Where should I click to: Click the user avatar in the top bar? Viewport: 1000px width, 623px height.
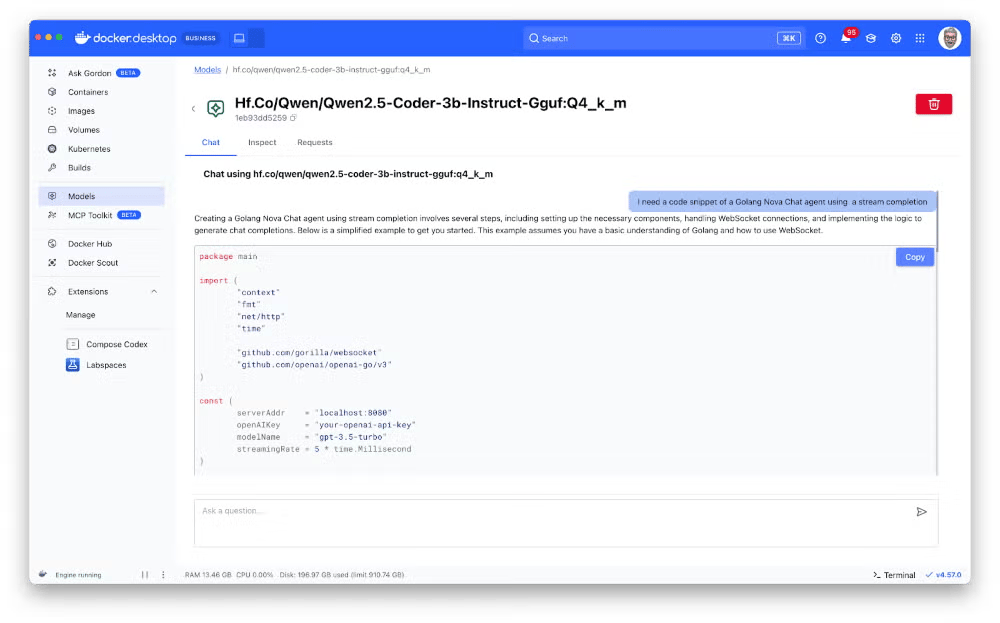949,38
